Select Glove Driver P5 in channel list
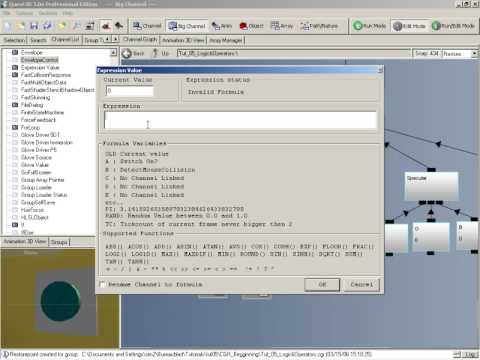 click(x=39, y=150)
